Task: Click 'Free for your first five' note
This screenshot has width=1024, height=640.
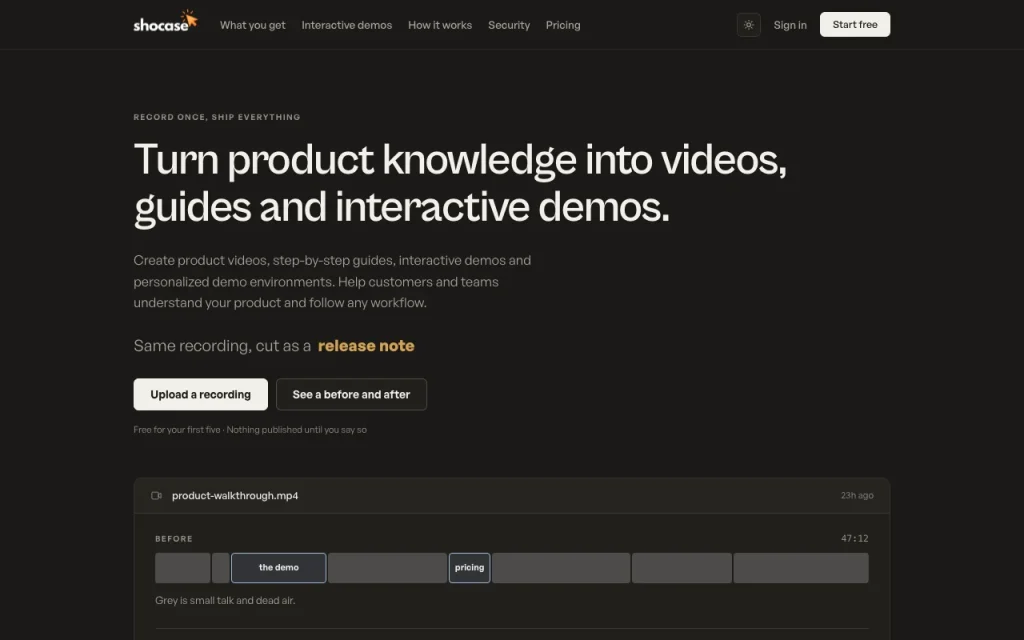Action: (x=177, y=430)
